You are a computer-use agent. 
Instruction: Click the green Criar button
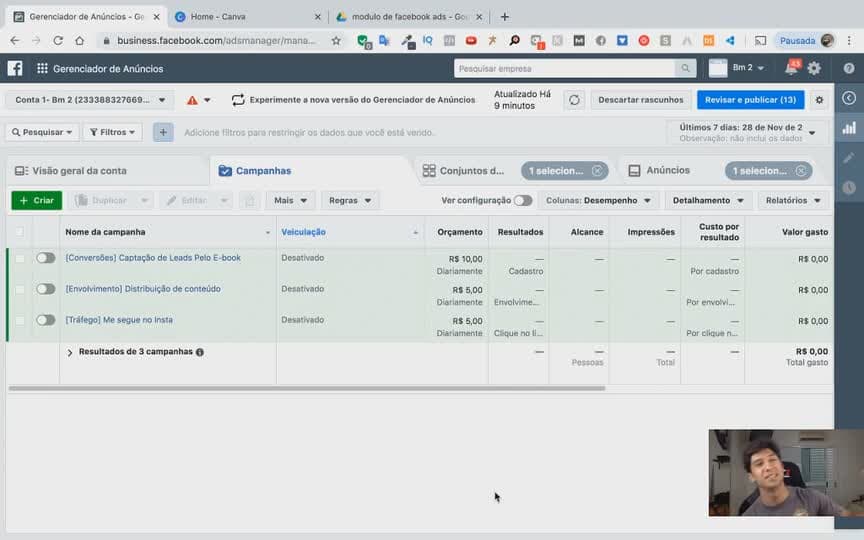click(x=36, y=201)
